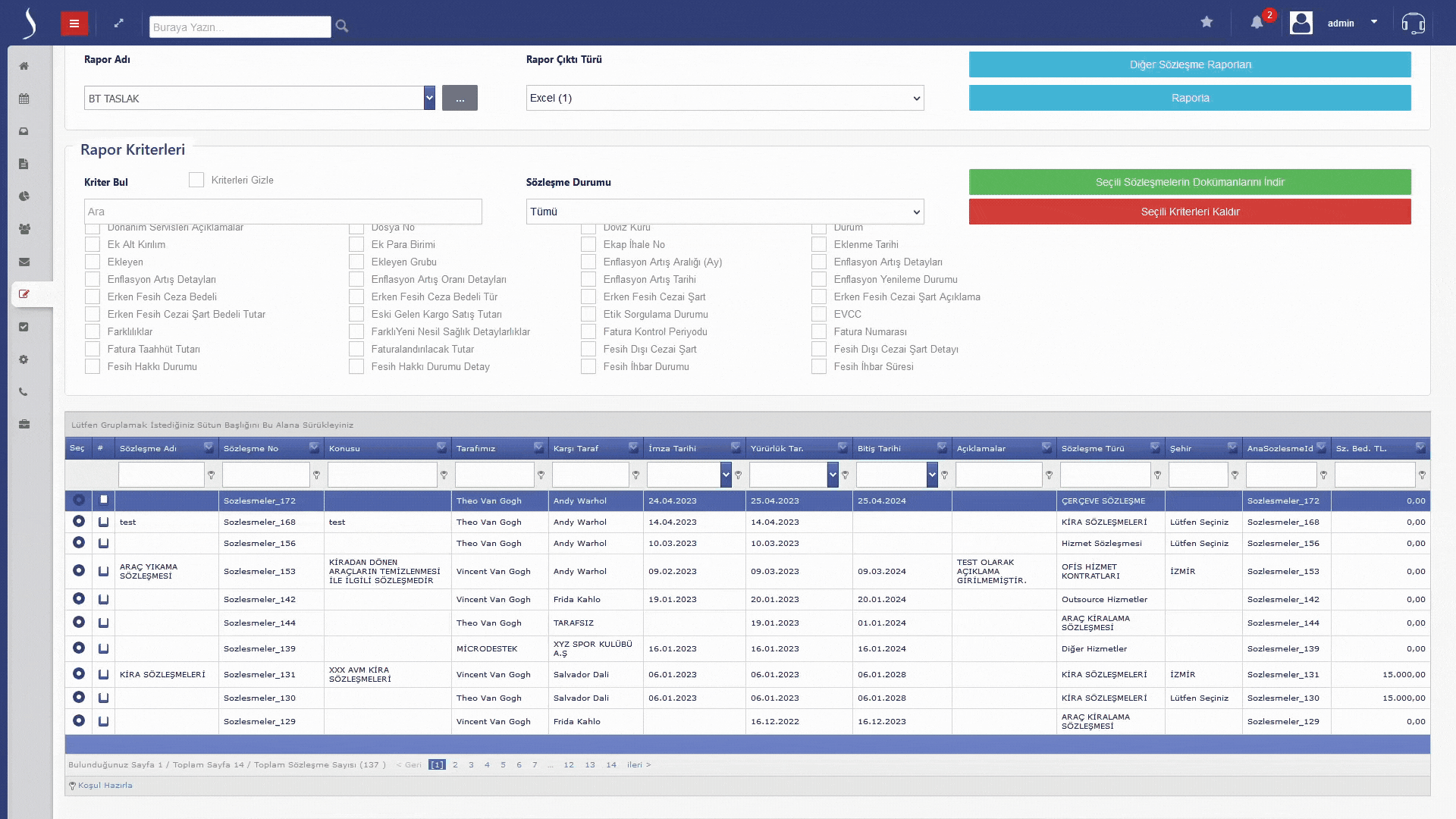Tick the Fatura Numarası checkbox
This screenshot has height=819, width=1456.
[819, 332]
